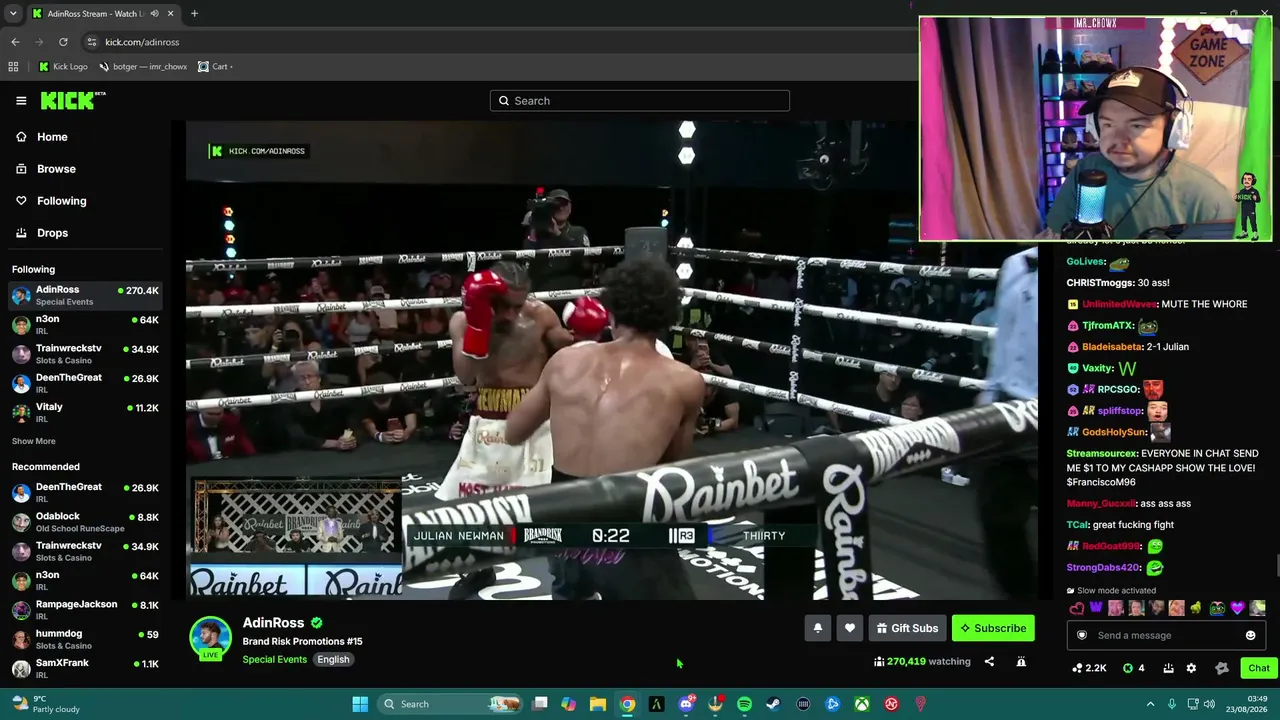Open the Kick Logo bookmark
The image size is (1280, 720).
[x=63, y=67]
